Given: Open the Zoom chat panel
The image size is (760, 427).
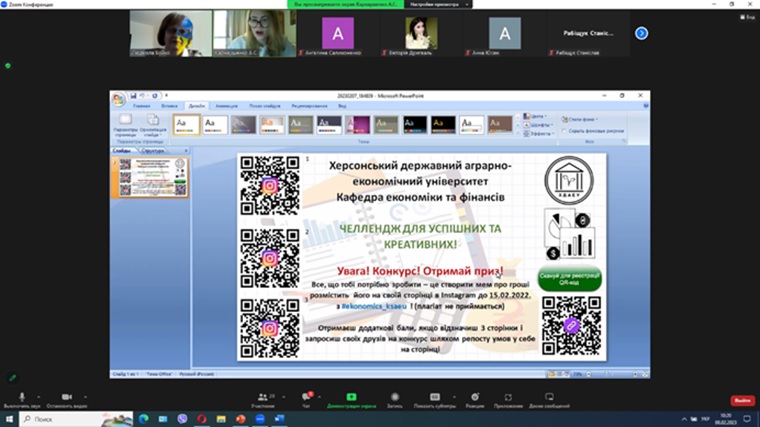Looking at the screenshot, I should click(x=306, y=400).
